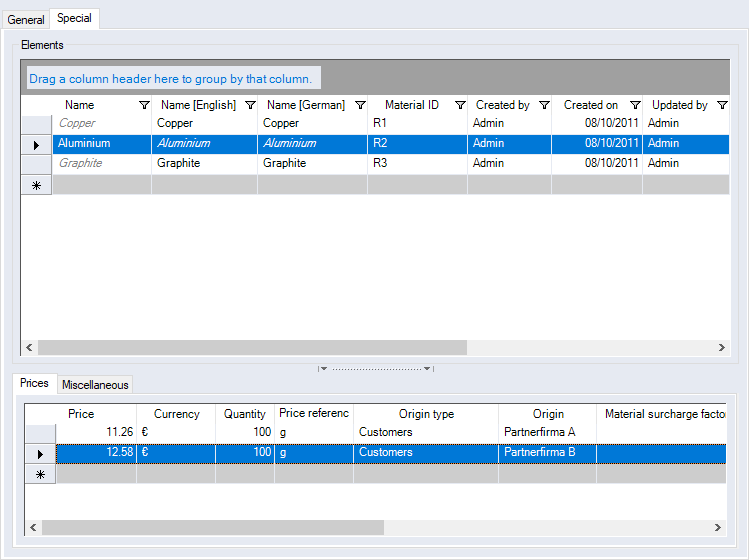Viewport: 749px width, 560px height.
Task: Switch to the General tab
Action: [x=26, y=20]
